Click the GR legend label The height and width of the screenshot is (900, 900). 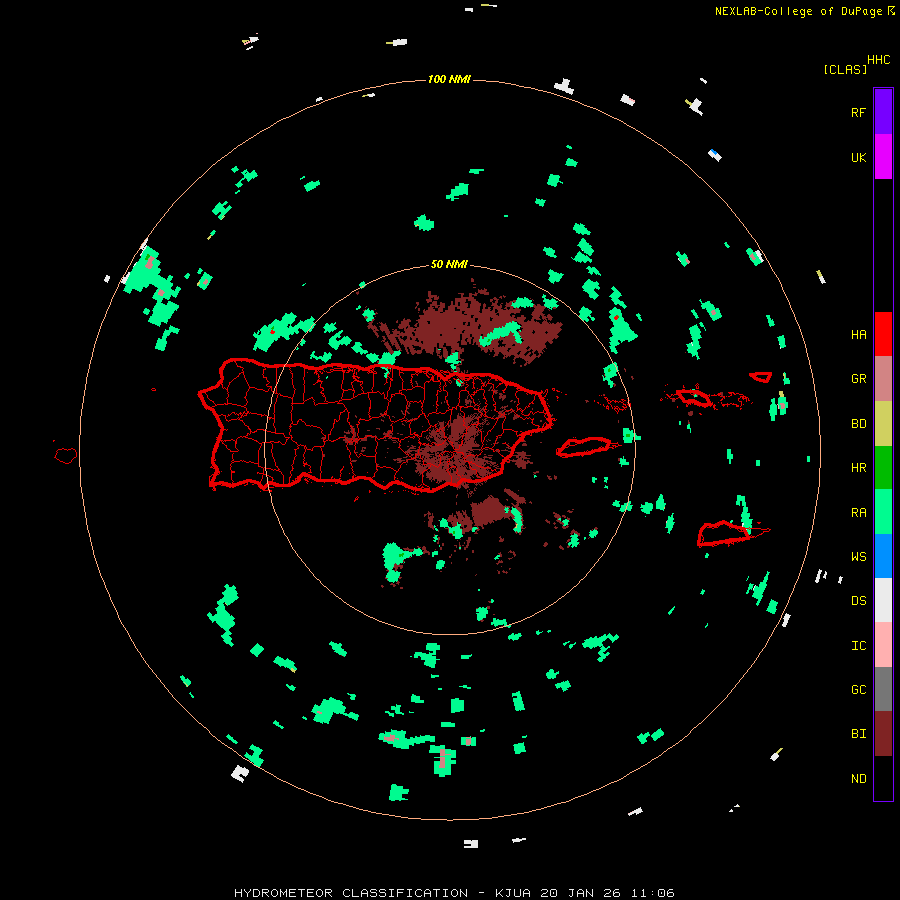(858, 379)
